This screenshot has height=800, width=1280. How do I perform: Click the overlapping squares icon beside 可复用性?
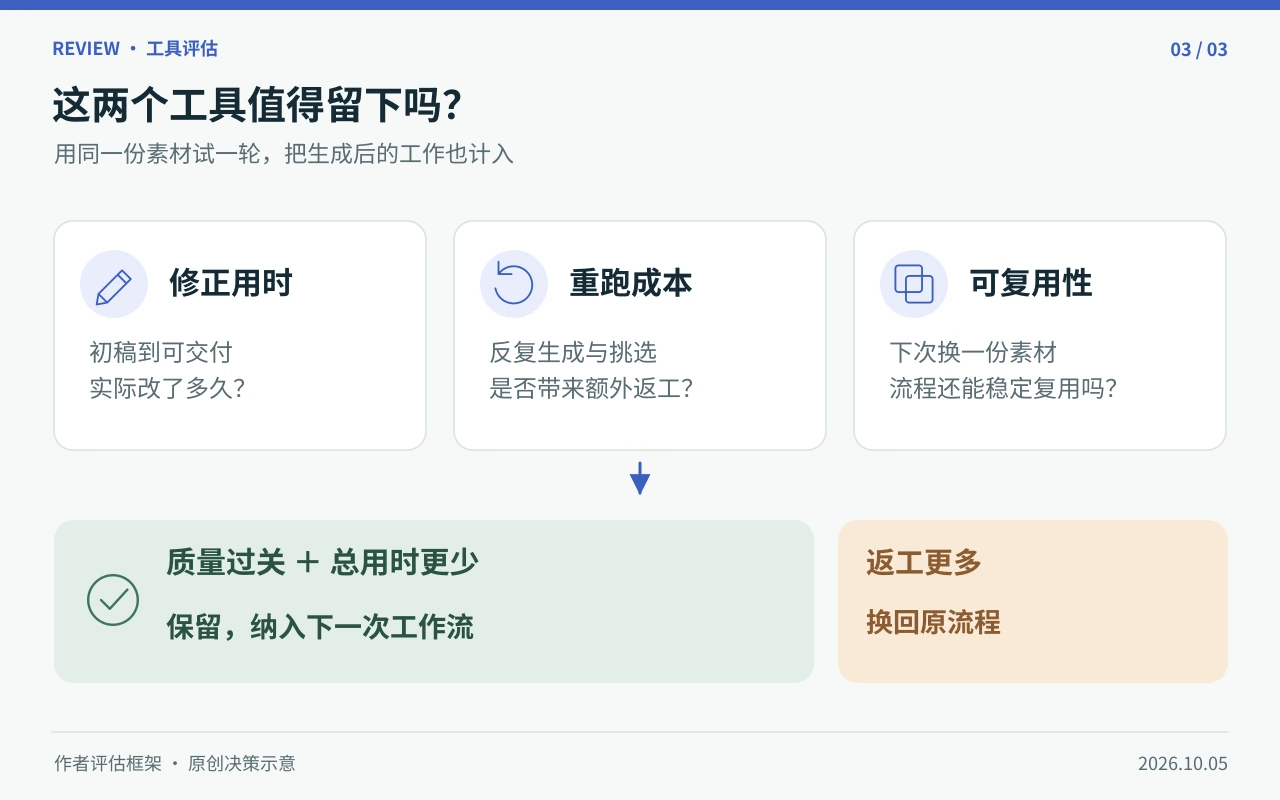(914, 284)
